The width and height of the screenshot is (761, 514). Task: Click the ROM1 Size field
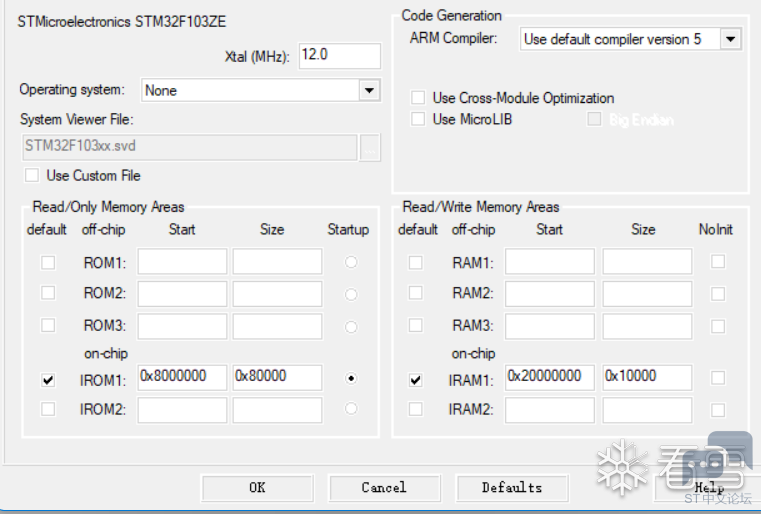277,262
